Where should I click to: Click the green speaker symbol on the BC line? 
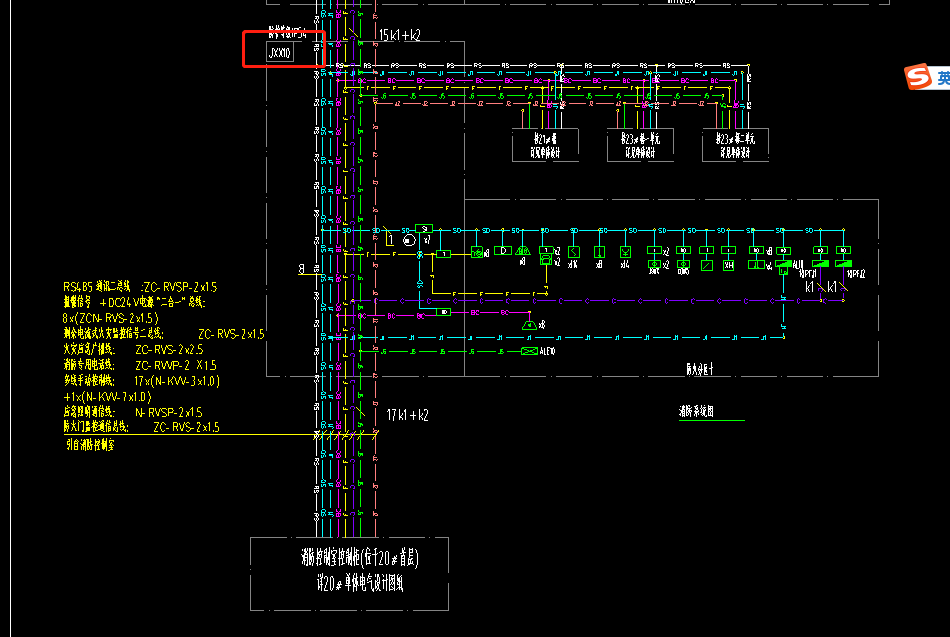529,325
